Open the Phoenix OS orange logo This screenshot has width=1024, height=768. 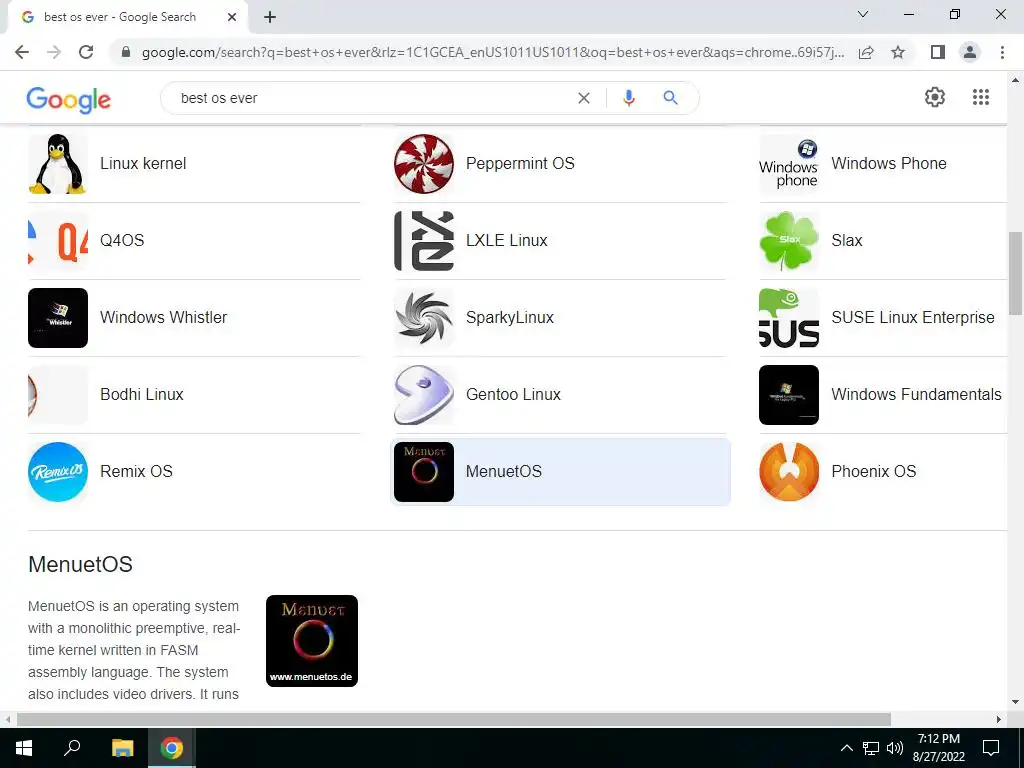(789, 472)
